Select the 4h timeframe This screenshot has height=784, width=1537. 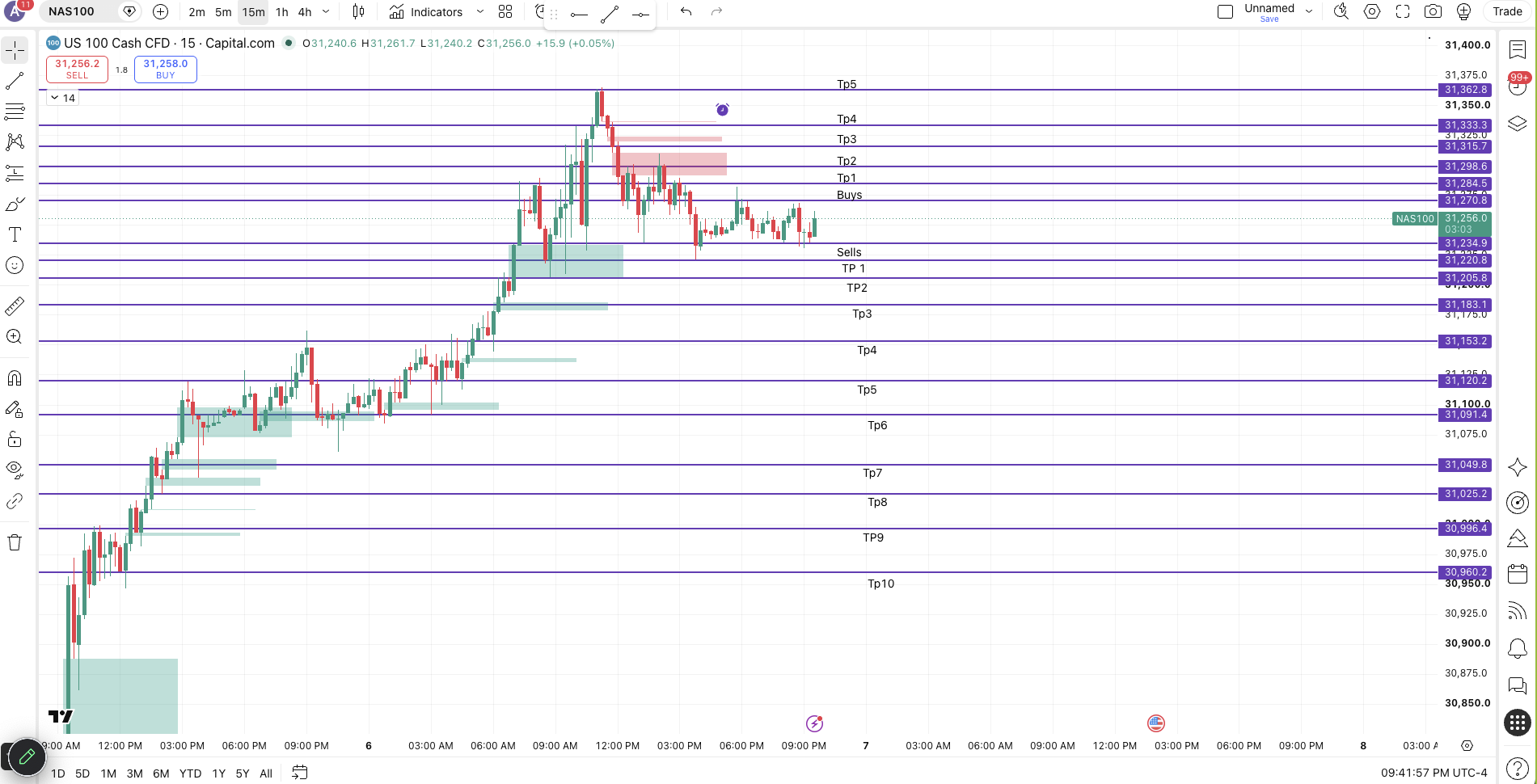pyautogui.click(x=305, y=12)
